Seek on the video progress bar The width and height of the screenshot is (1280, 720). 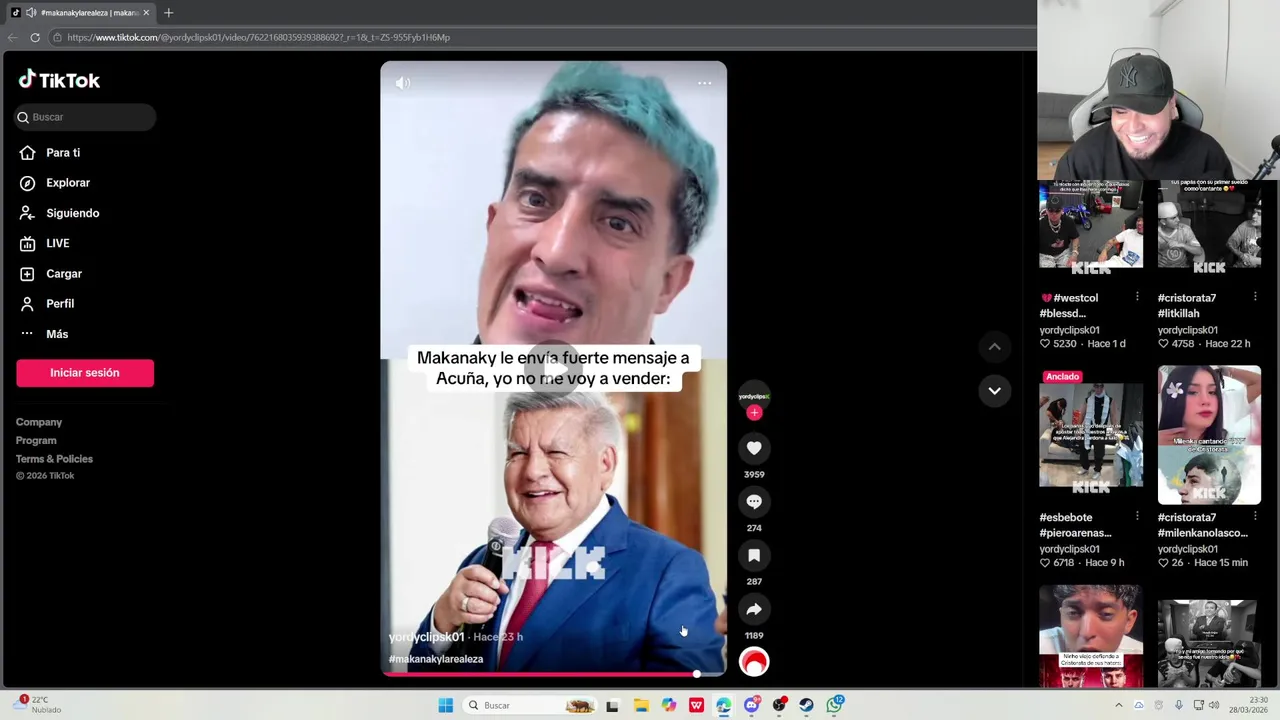[553, 674]
